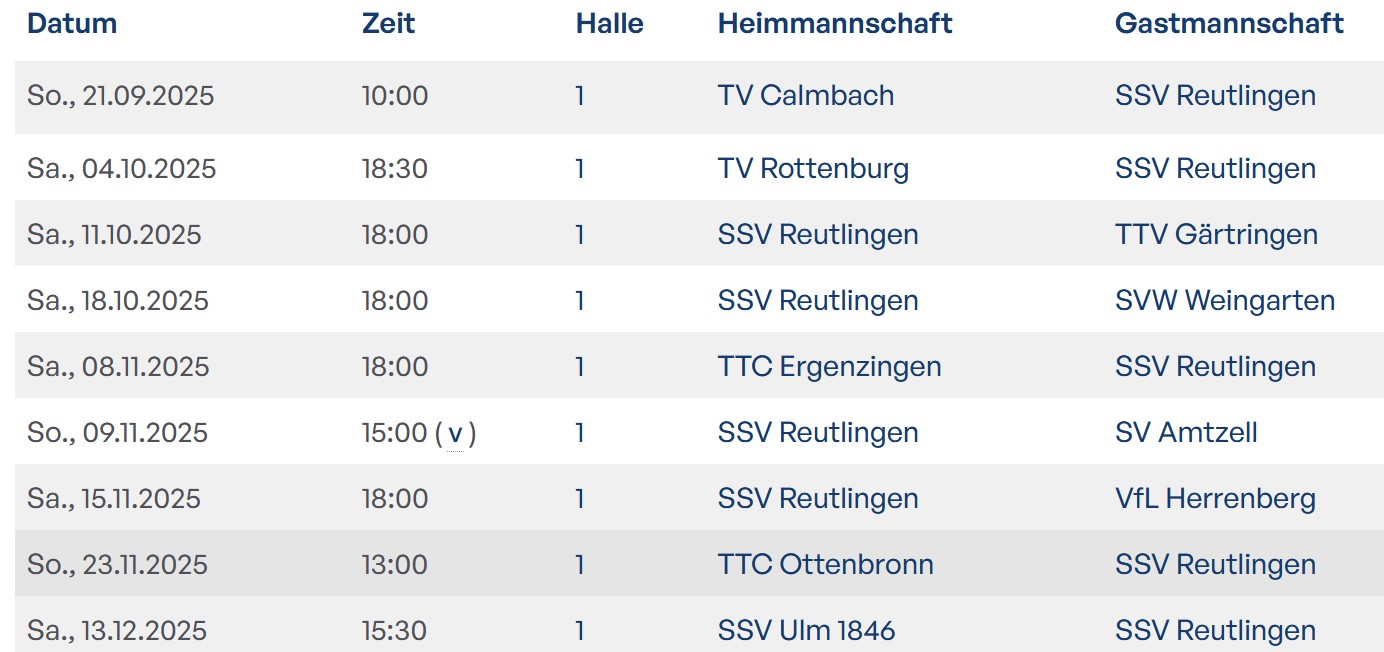1384x652 pixels.
Task: Click the Zeit column header
Action: (388, 24)
